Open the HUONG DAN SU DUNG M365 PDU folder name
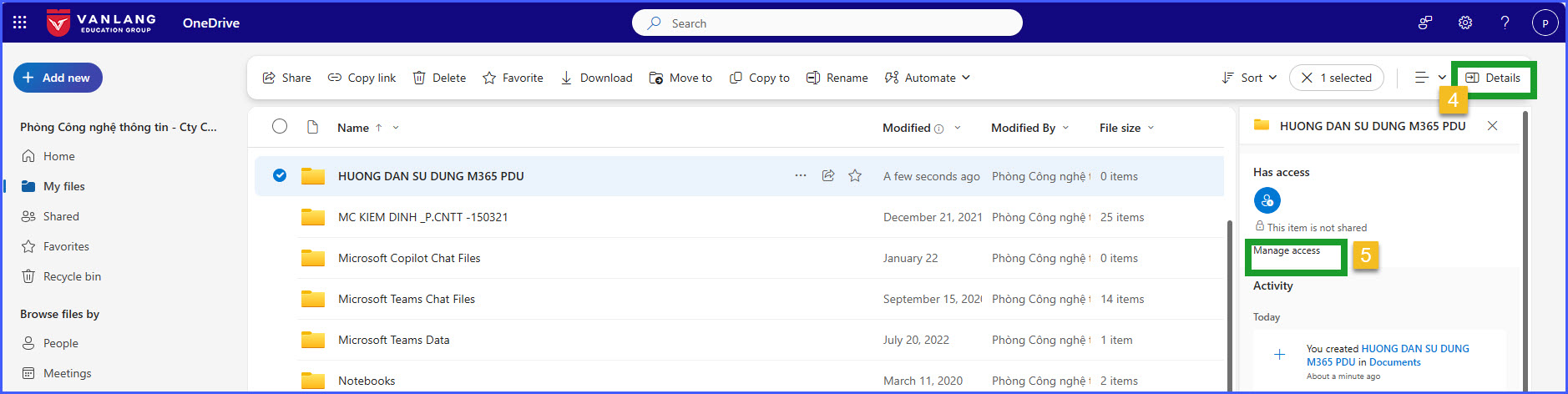Viewport: 1568px width, 394px height. point(431,176)
